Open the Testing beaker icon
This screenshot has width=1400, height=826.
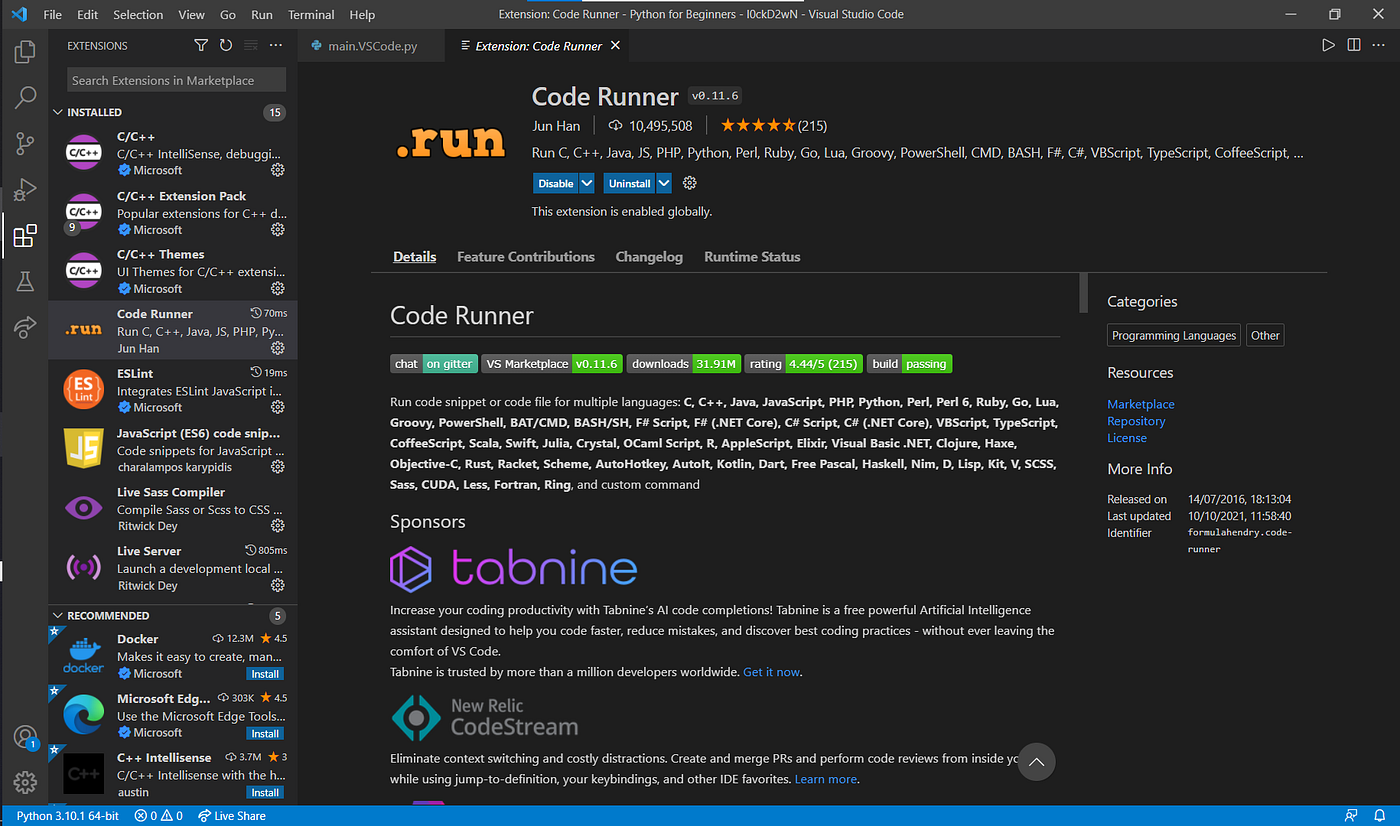coord(24,281)
